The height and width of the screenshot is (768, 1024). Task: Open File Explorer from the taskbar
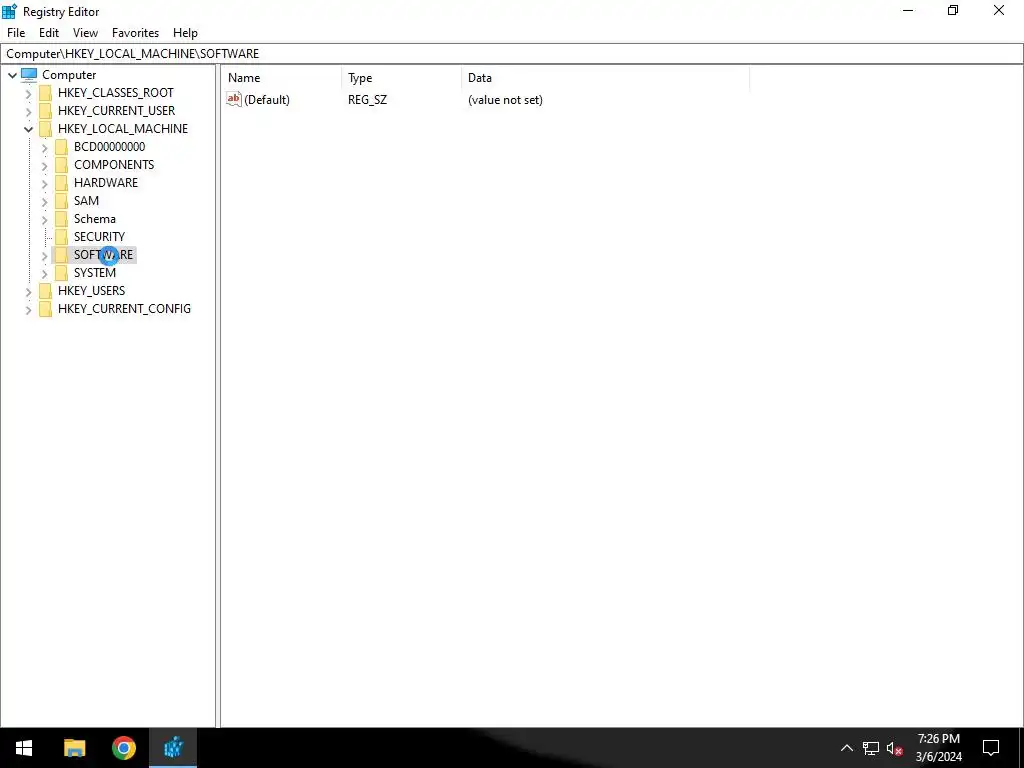click(x=74, y=748)
